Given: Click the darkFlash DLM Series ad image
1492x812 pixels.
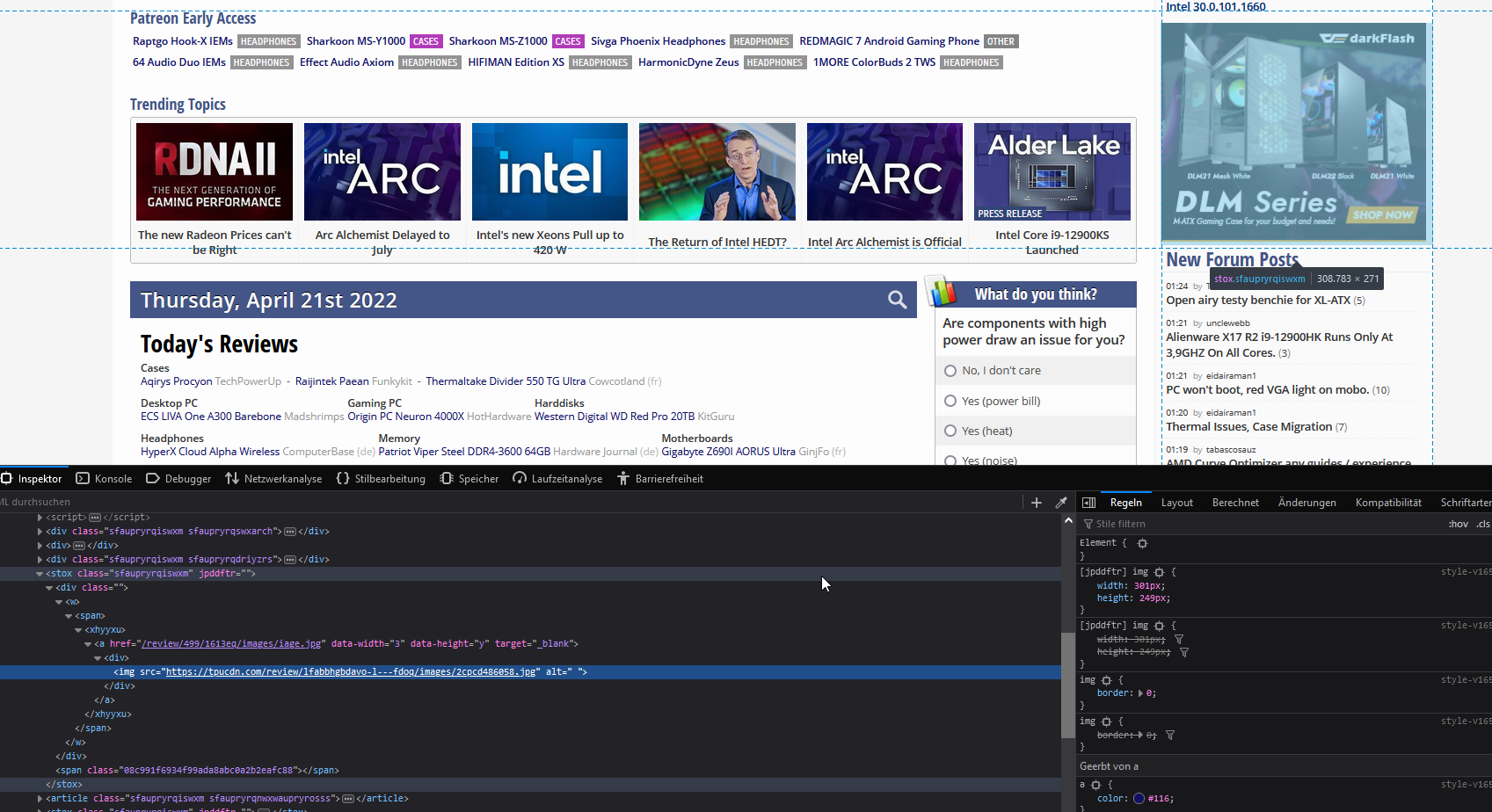Looking at the screenshot, I should point(1294,133).
